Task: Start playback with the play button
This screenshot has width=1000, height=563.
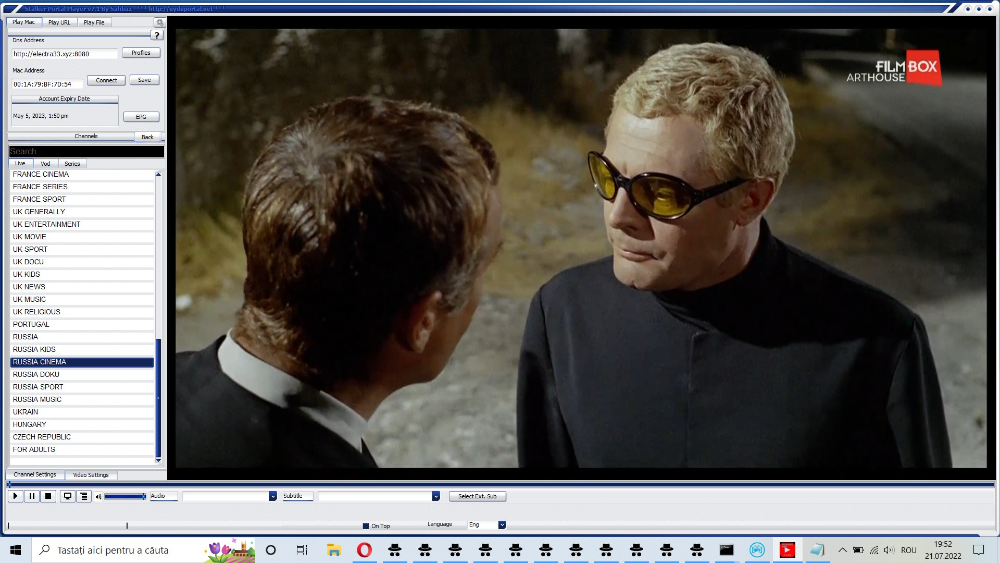Action: tap(15, 496)
